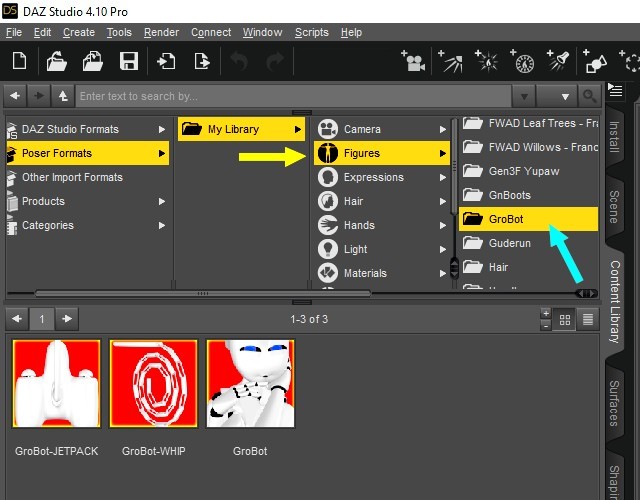Create a new spotlight
640x500 pixels.
click(x=558, y=60)
